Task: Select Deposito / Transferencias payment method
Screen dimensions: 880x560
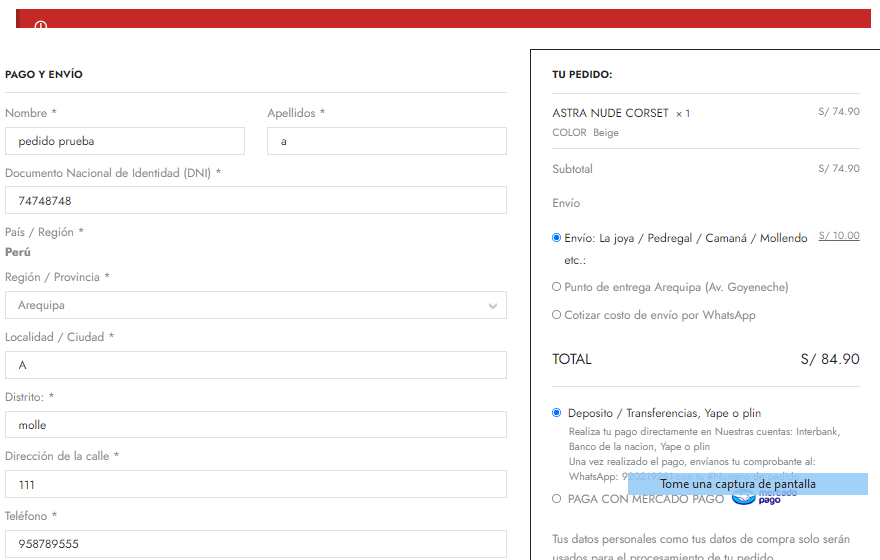Action: [x=556, y=413]
